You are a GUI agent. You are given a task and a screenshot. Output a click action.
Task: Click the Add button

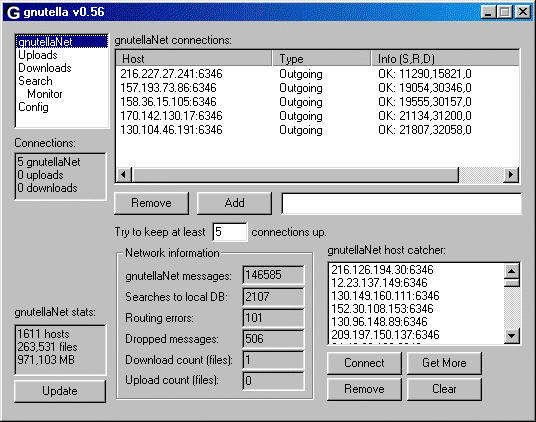point(234,203)
